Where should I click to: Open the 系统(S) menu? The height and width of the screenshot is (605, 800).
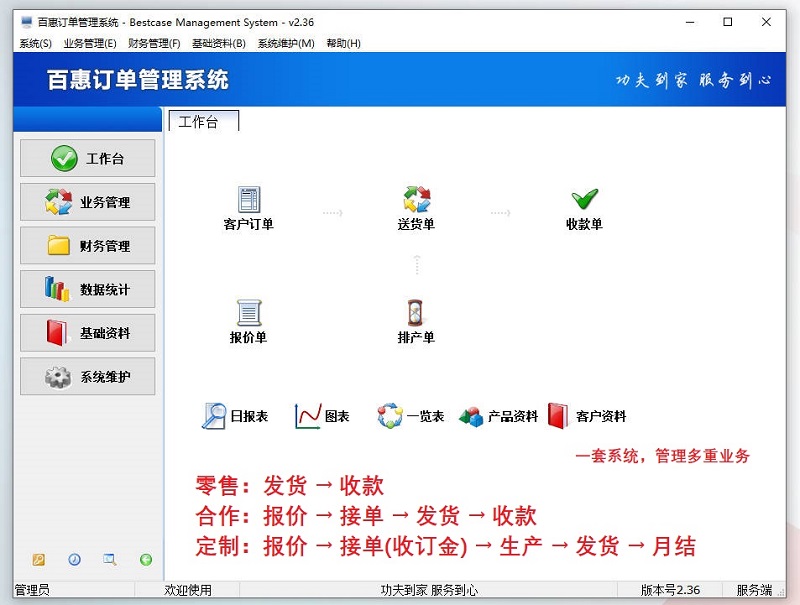(35, 43)
